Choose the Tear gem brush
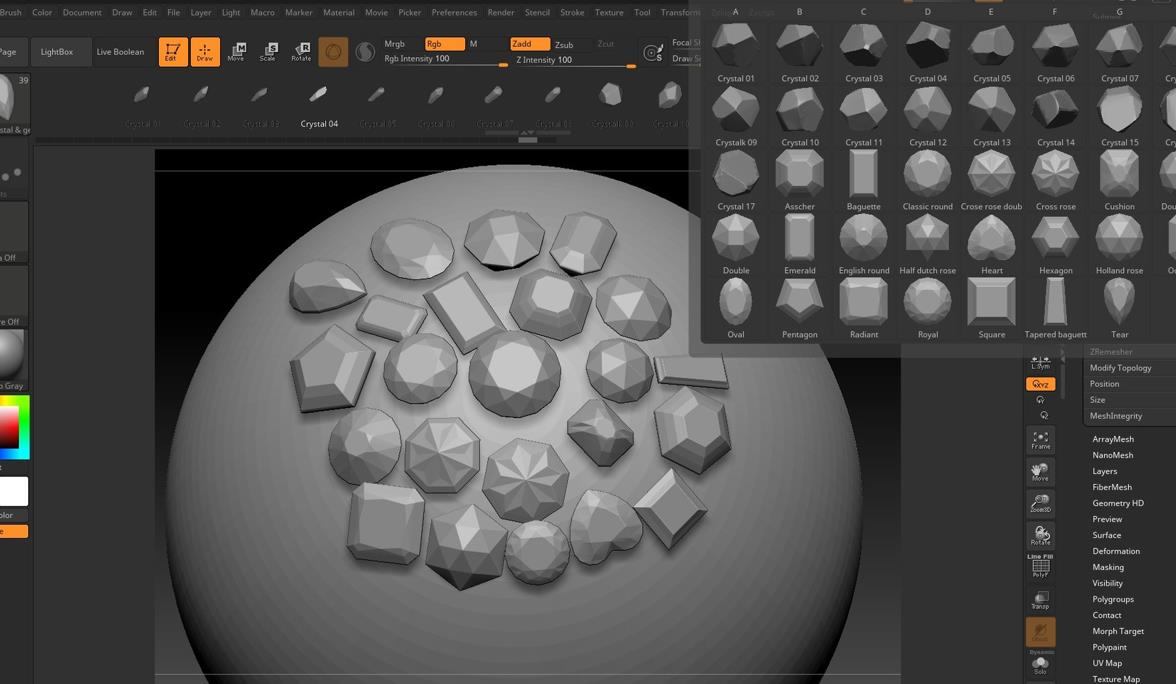The width and height of the screenshot is (1176, 684). (x=1119, y=308)
